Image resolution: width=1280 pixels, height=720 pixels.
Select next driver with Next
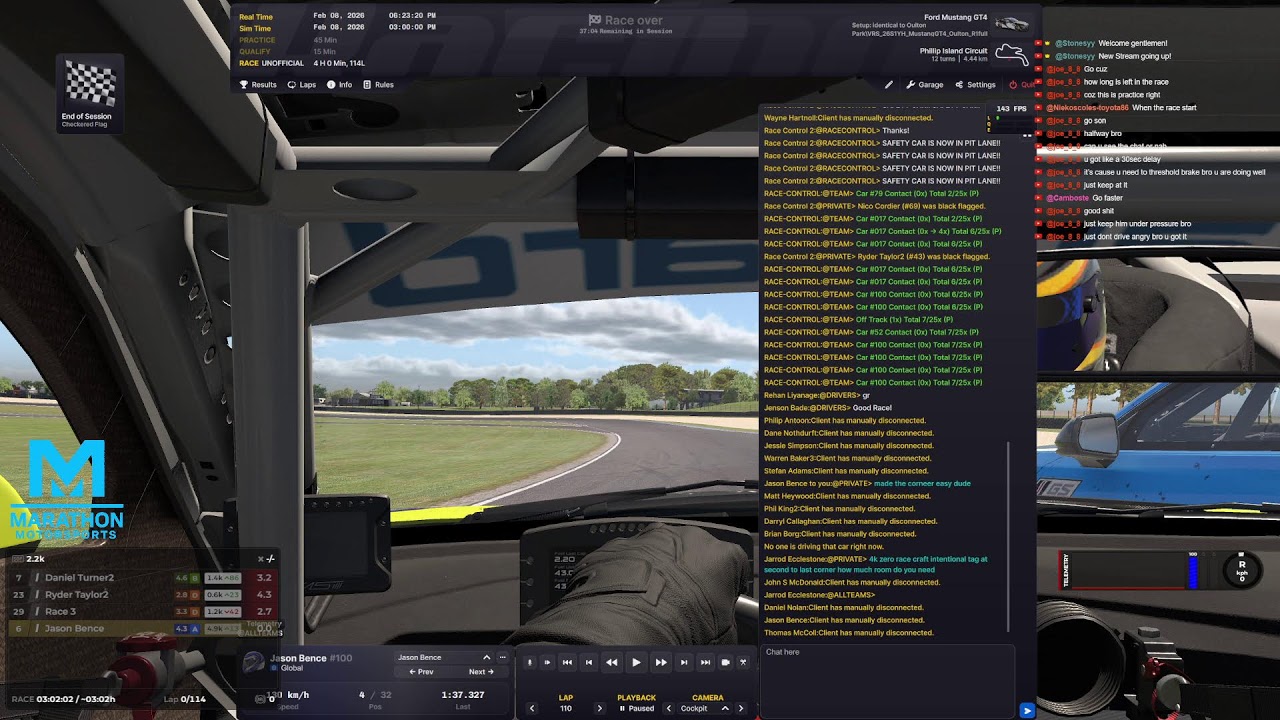(482, 672)
